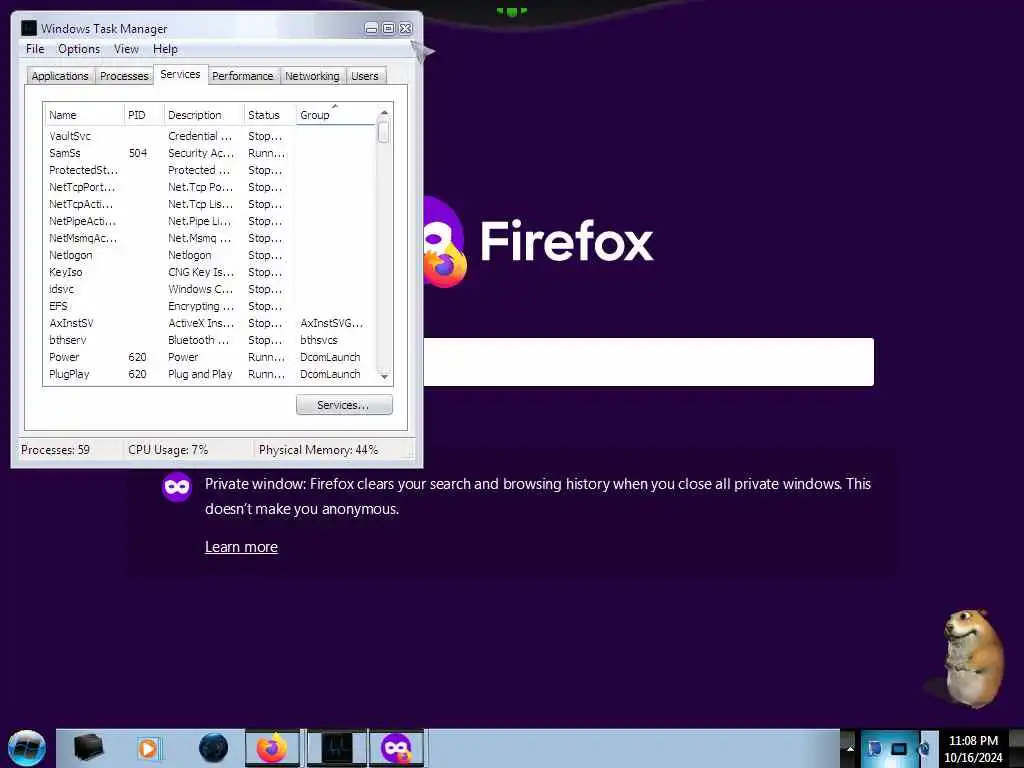Click the private browsing mask icon
The width and height of the screenshot is (1024, 768).
[177, 487]
